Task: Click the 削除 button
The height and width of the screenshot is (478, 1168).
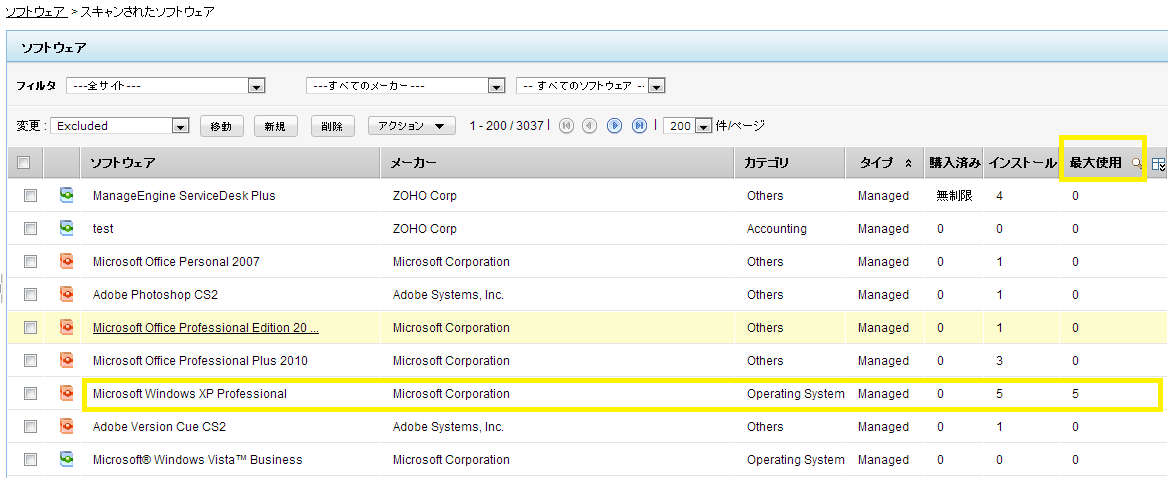Action: [x=333, y=126]
